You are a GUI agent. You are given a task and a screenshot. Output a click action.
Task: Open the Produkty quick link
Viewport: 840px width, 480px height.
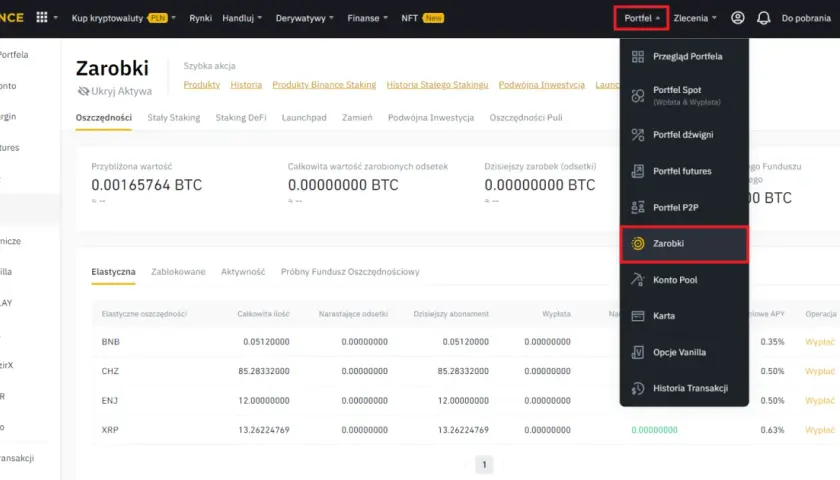(201, 85)
